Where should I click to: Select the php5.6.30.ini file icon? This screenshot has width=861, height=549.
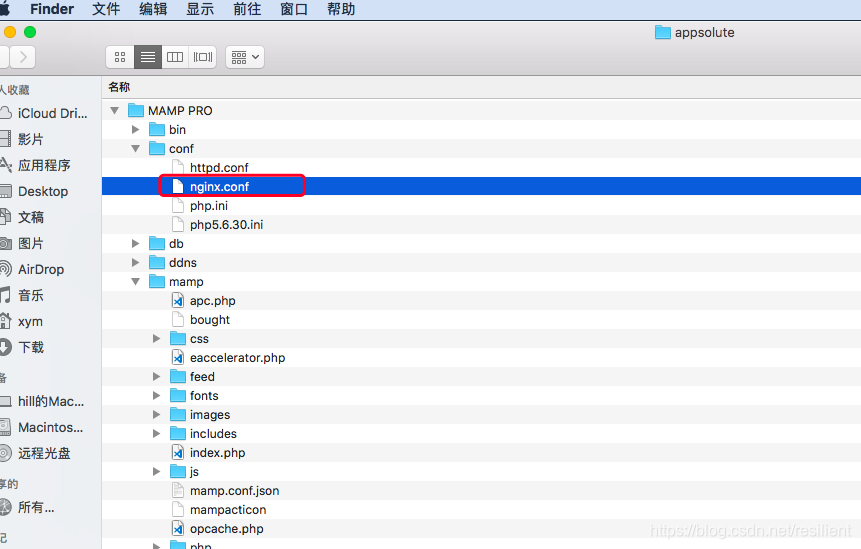point(178,225)
